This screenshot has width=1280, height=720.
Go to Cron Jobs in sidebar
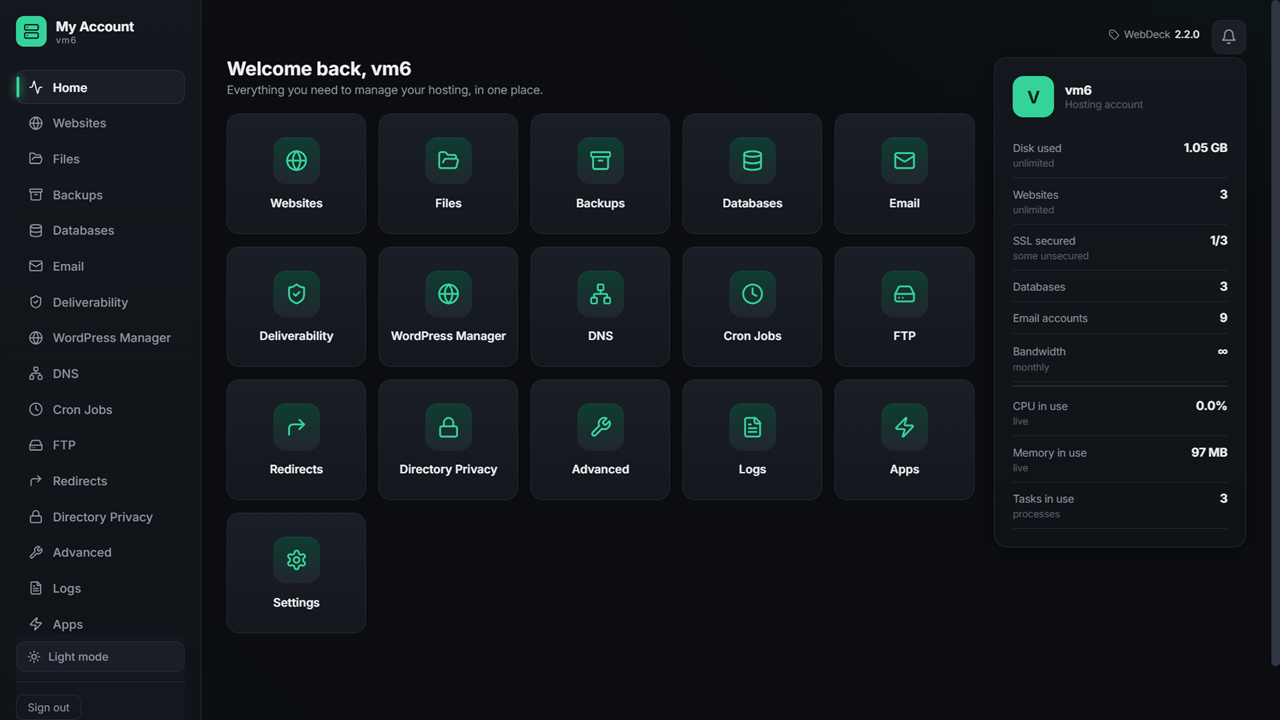point(100,410)
